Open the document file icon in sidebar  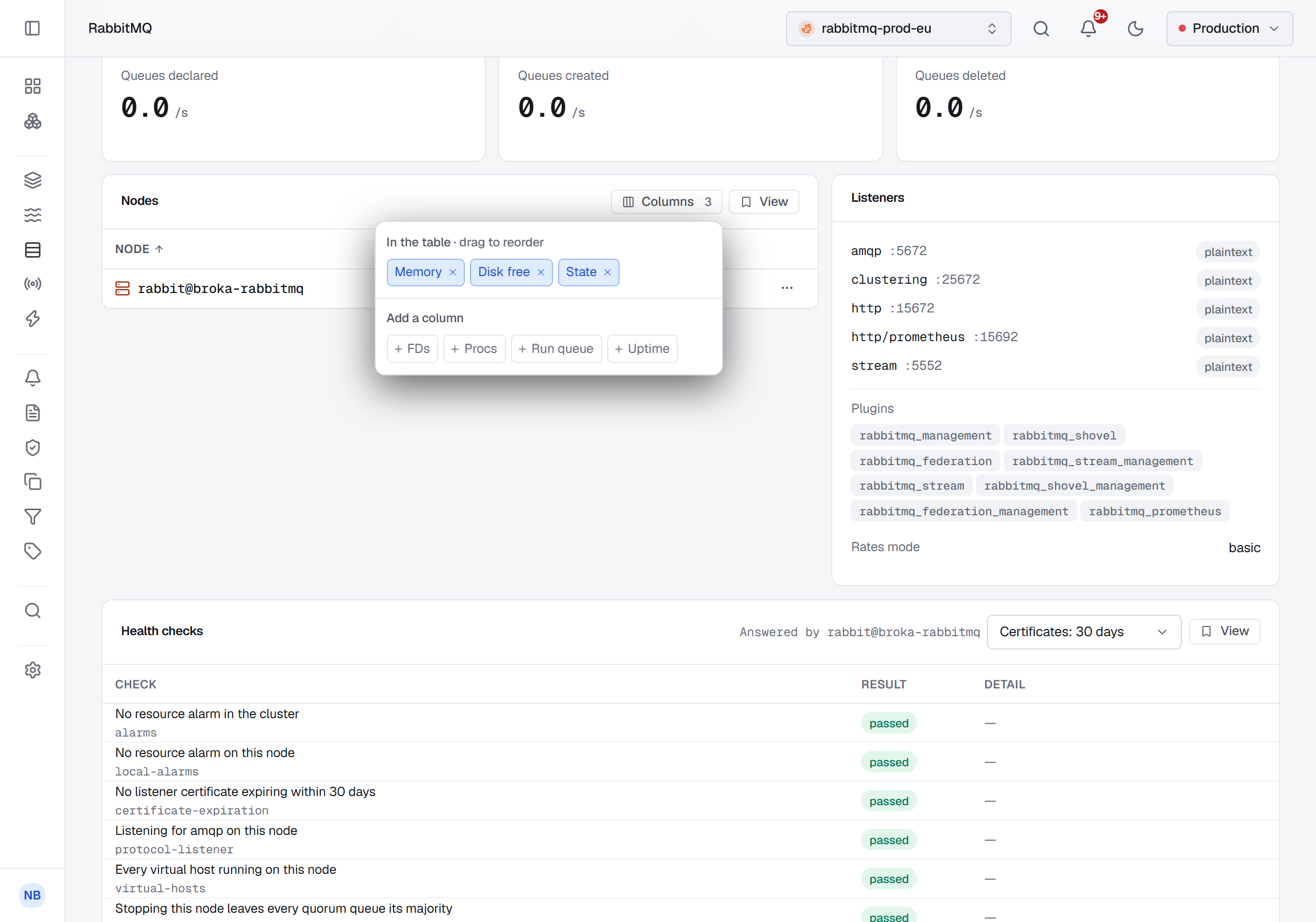pyautogui.click(x=33, y=412)
